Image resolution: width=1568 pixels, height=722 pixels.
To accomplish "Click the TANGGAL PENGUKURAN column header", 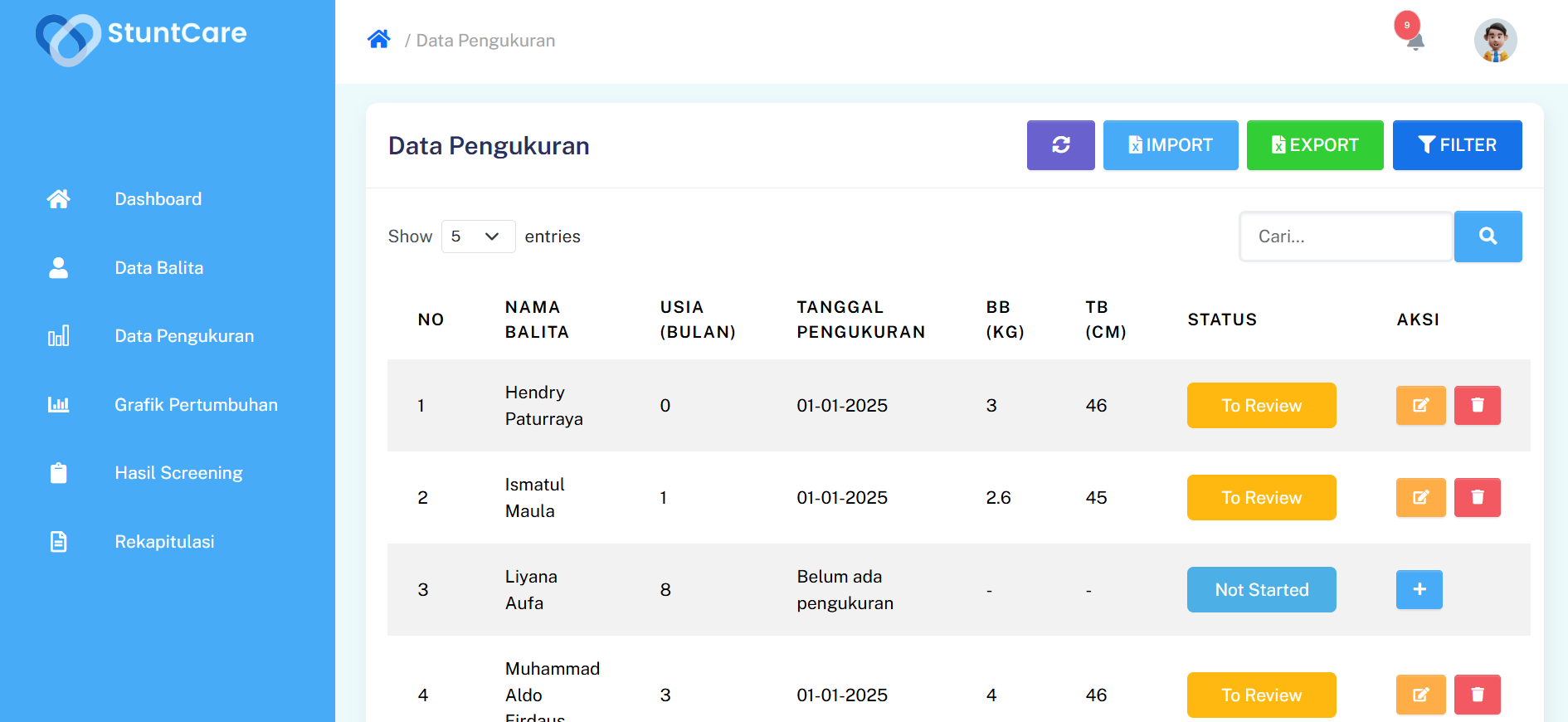I will click(x=861, y=320).
